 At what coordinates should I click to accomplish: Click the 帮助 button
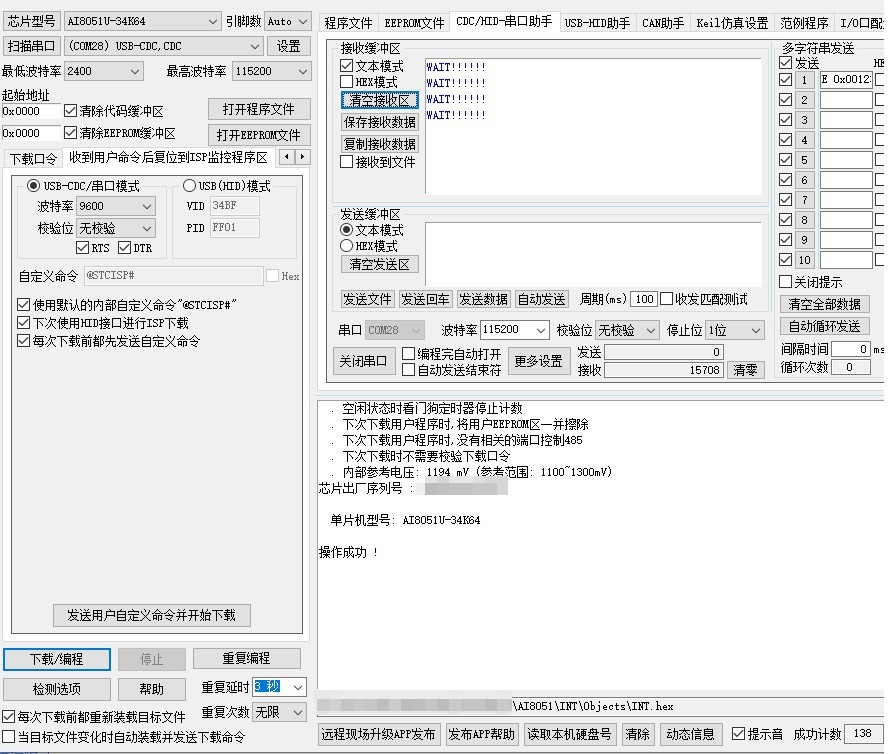[x=151, y=689]
